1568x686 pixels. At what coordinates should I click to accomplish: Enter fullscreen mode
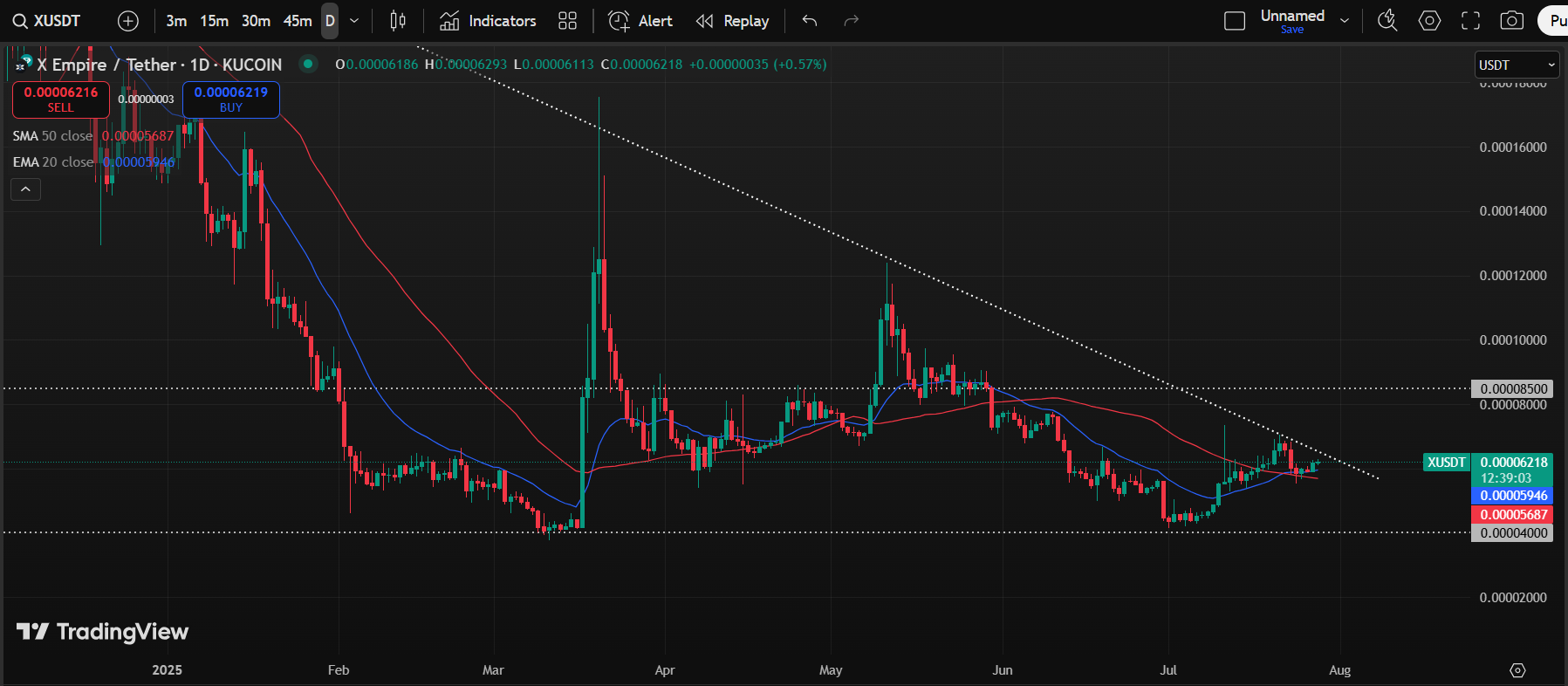pyautogui.click(x=1471, y=21)
